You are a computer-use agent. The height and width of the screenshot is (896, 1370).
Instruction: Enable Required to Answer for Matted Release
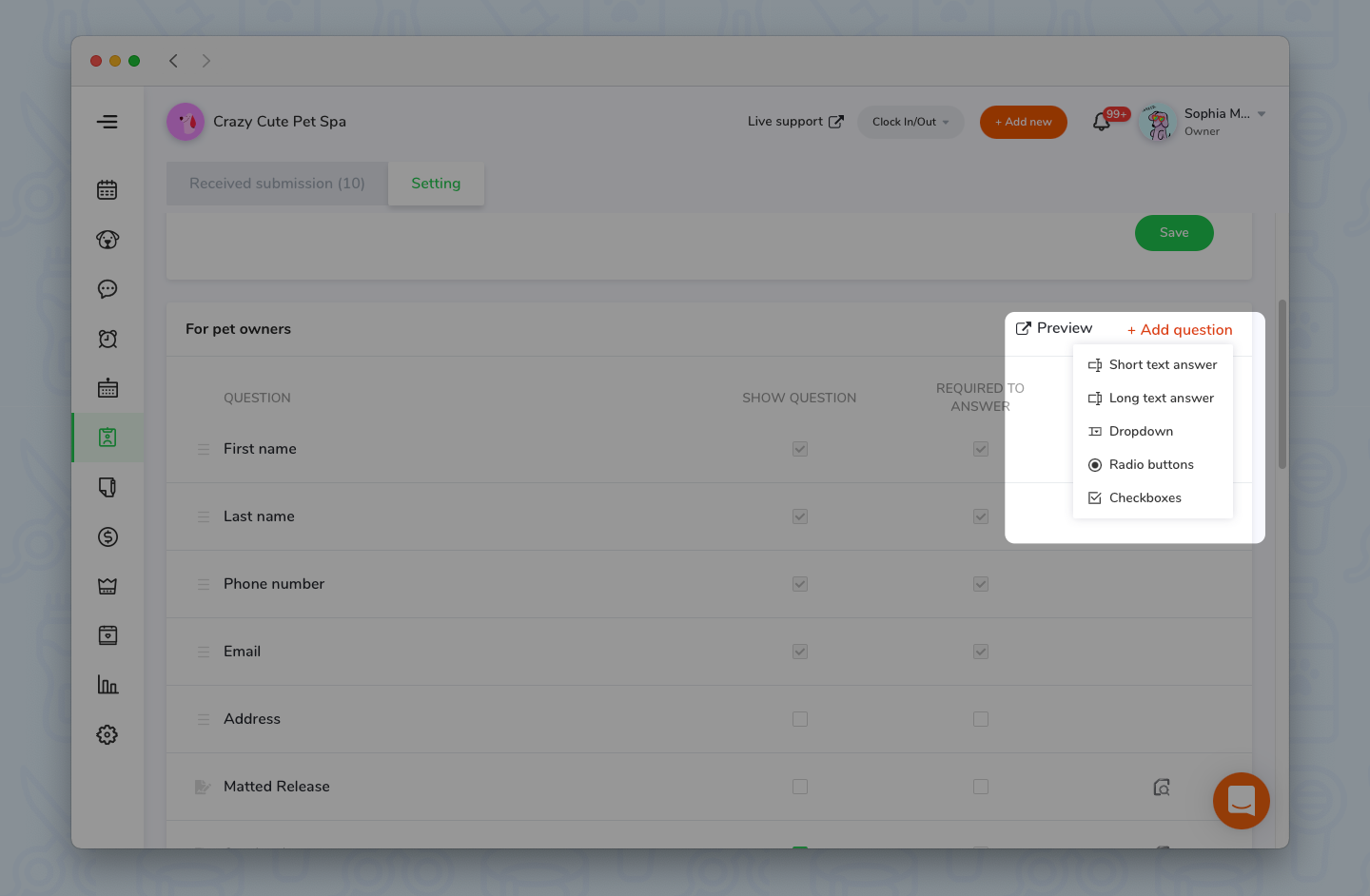981,787
